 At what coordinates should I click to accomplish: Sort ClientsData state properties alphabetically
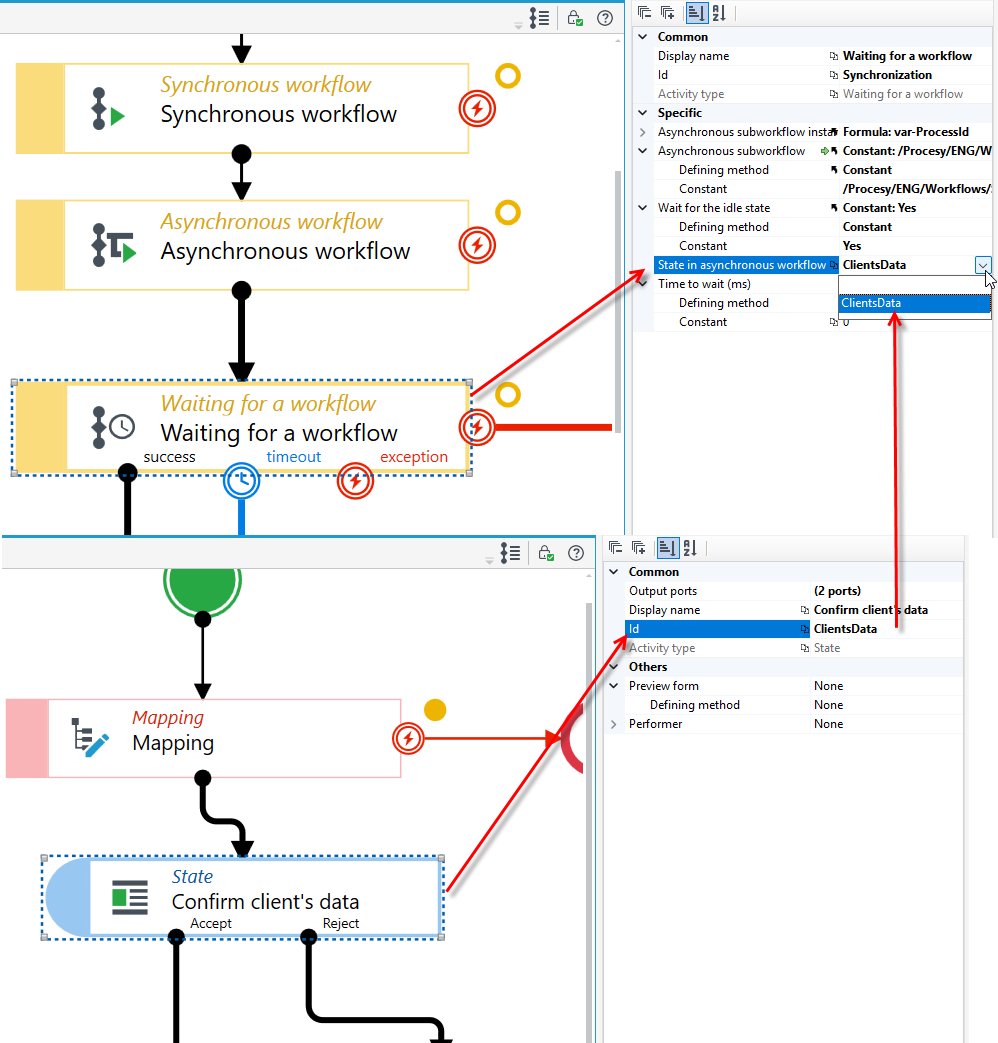point(690,548)
